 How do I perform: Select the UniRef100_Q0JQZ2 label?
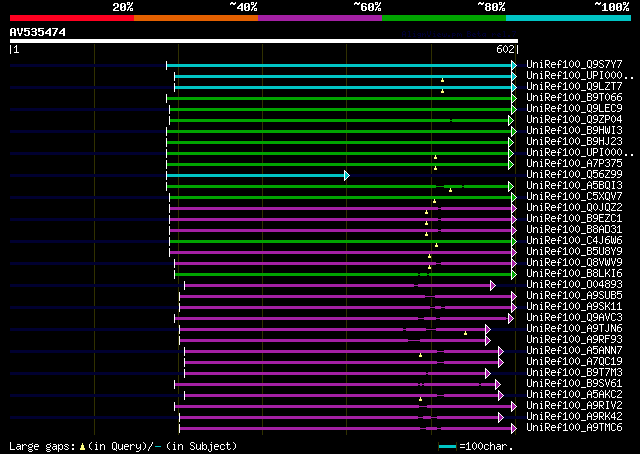coord(574,208)
